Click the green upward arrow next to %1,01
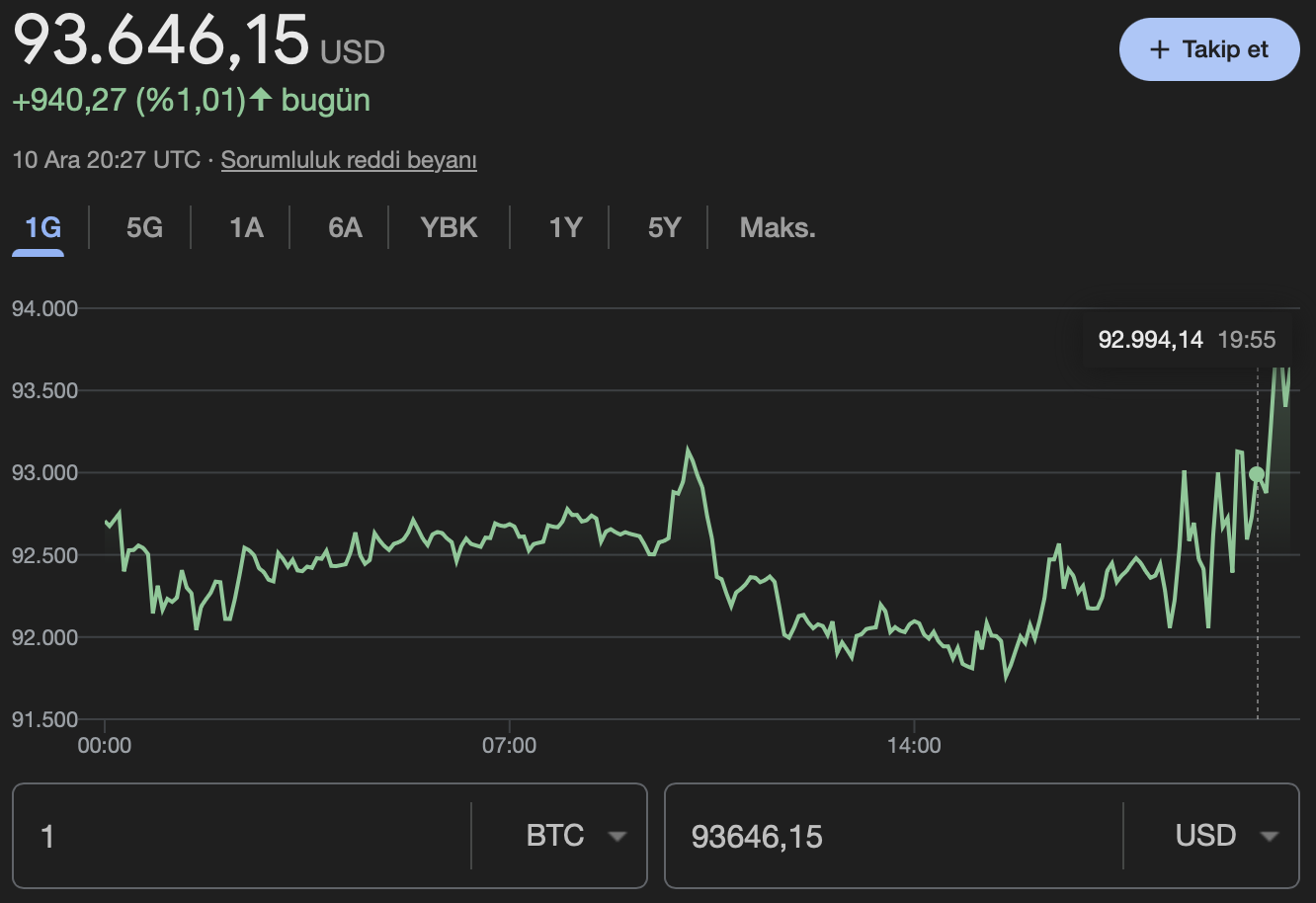Screen dimensions: 1316x903 (x=259, y=99)
